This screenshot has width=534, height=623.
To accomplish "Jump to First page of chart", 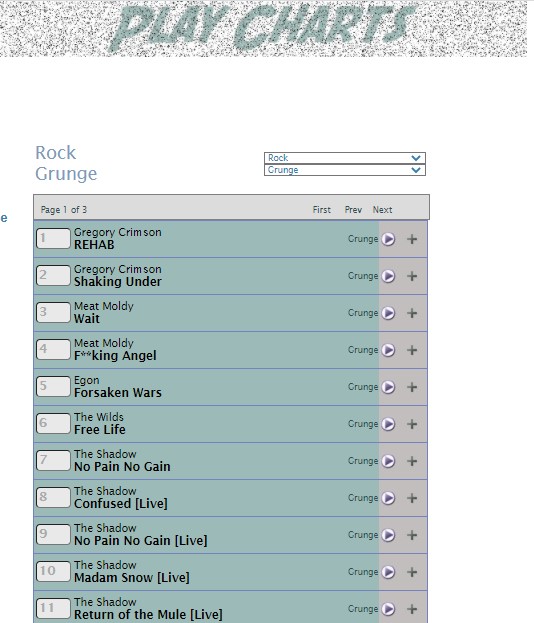I will point(321,210).
